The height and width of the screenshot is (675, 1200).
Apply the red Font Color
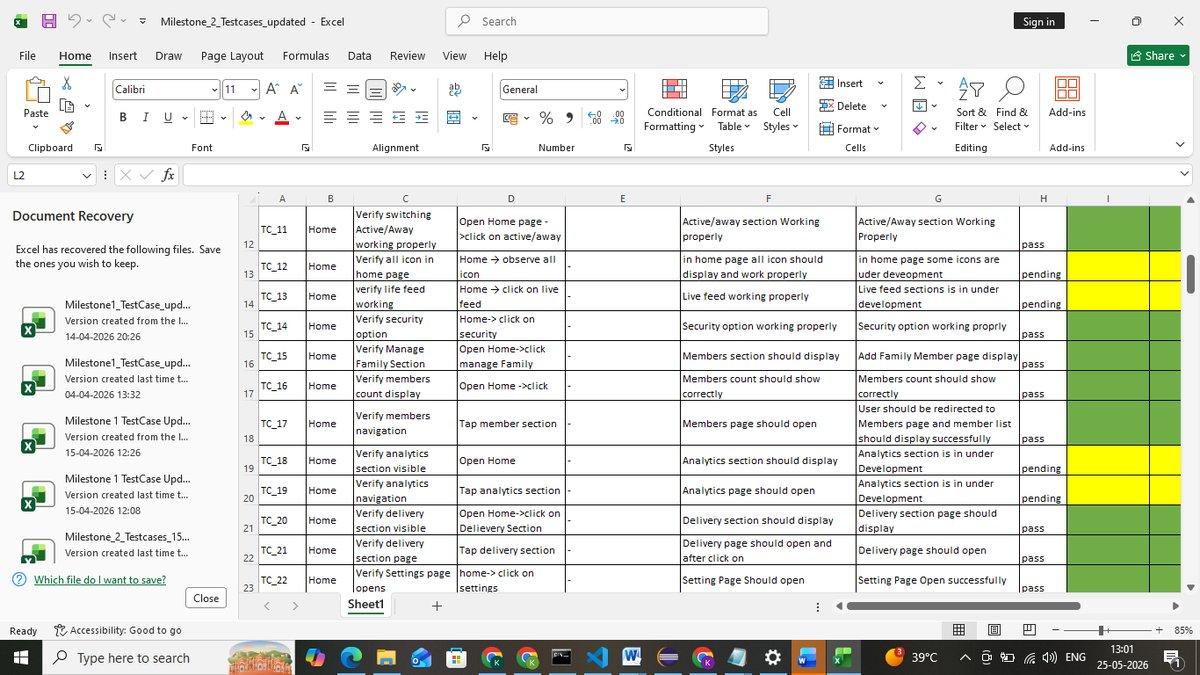[x=282, y=118]
